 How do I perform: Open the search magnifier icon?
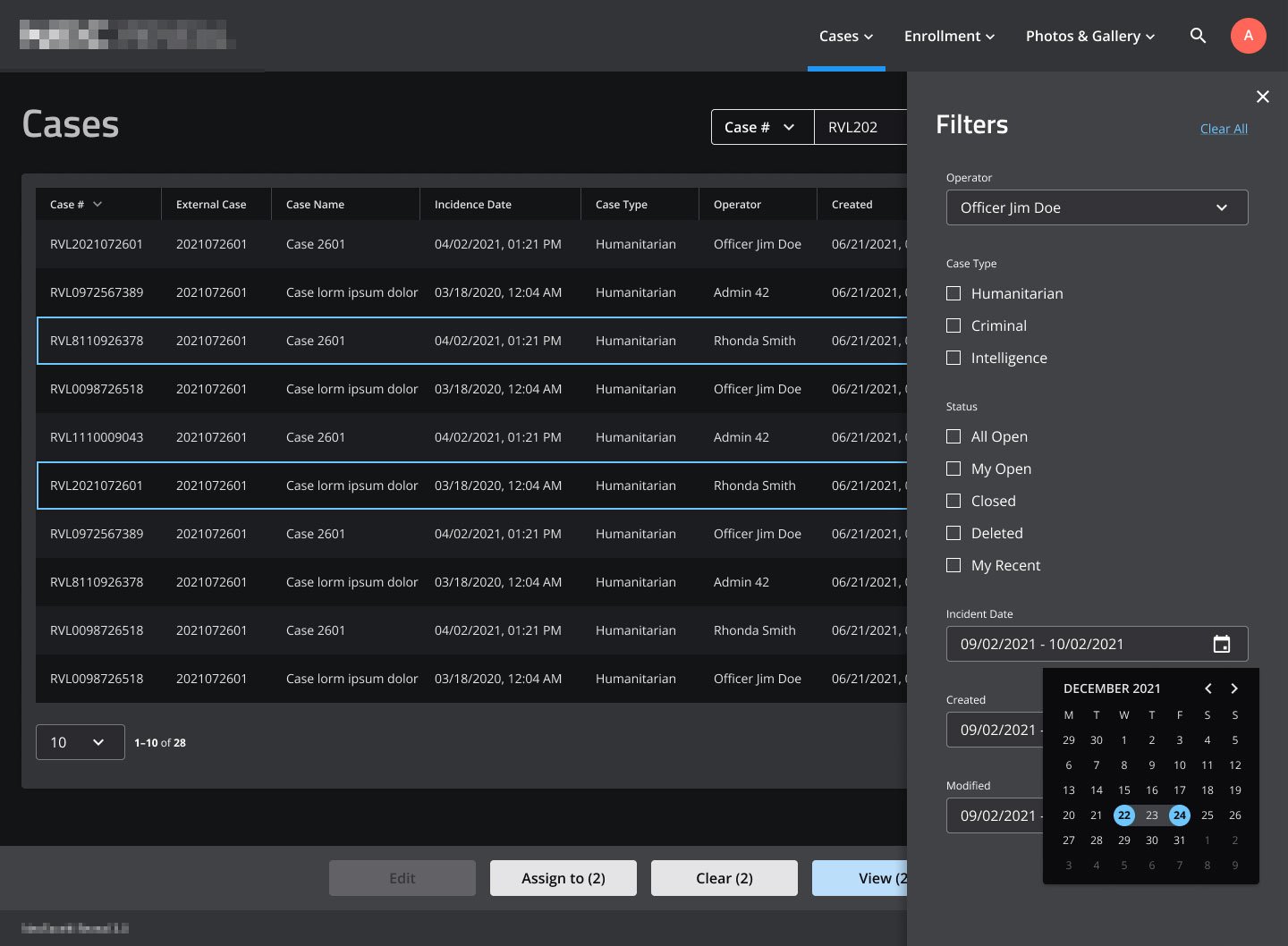point(1198,36)
